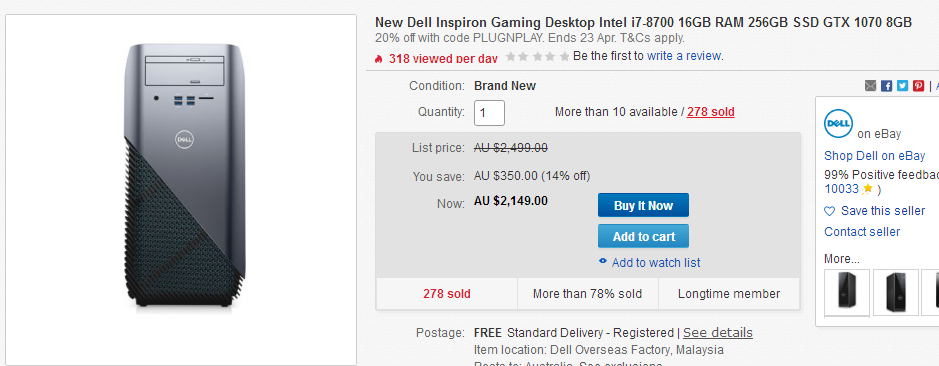939x366 pixels.
Task: Share listing on Facebook icon
Action: pyautogui.click(x=887, y=86)
